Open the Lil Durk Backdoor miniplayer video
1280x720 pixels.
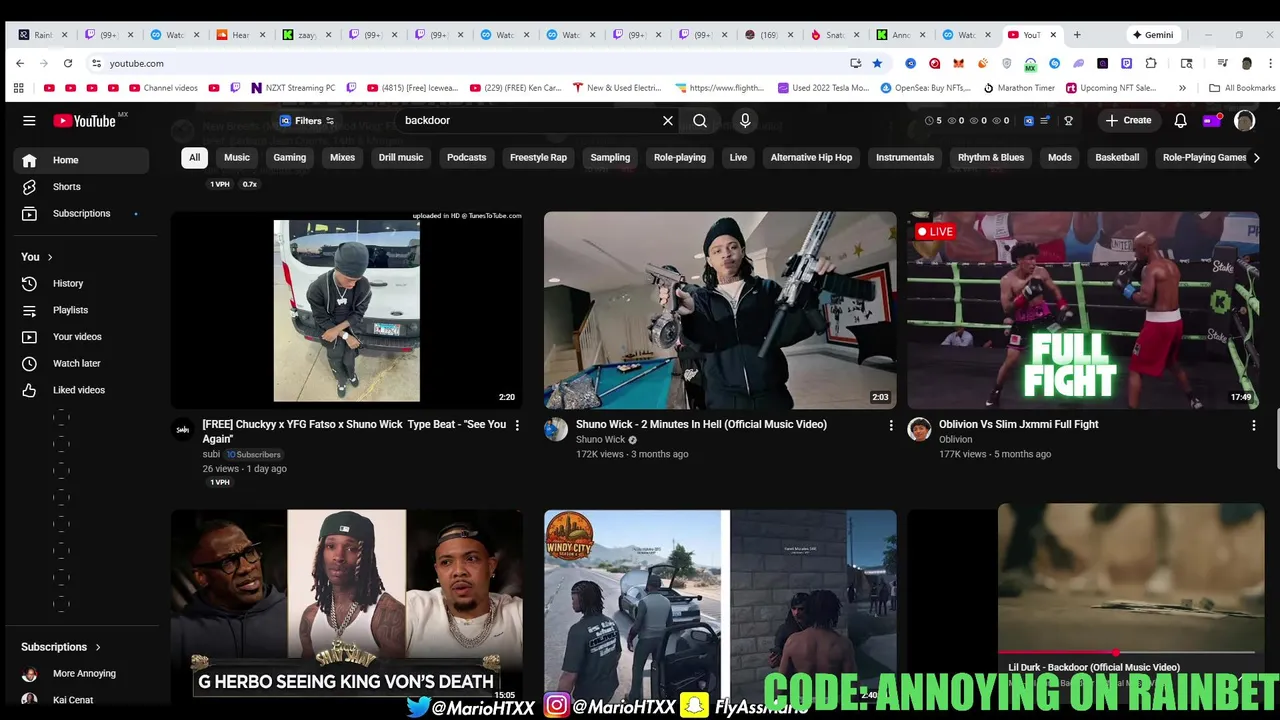coord(1131,579)
